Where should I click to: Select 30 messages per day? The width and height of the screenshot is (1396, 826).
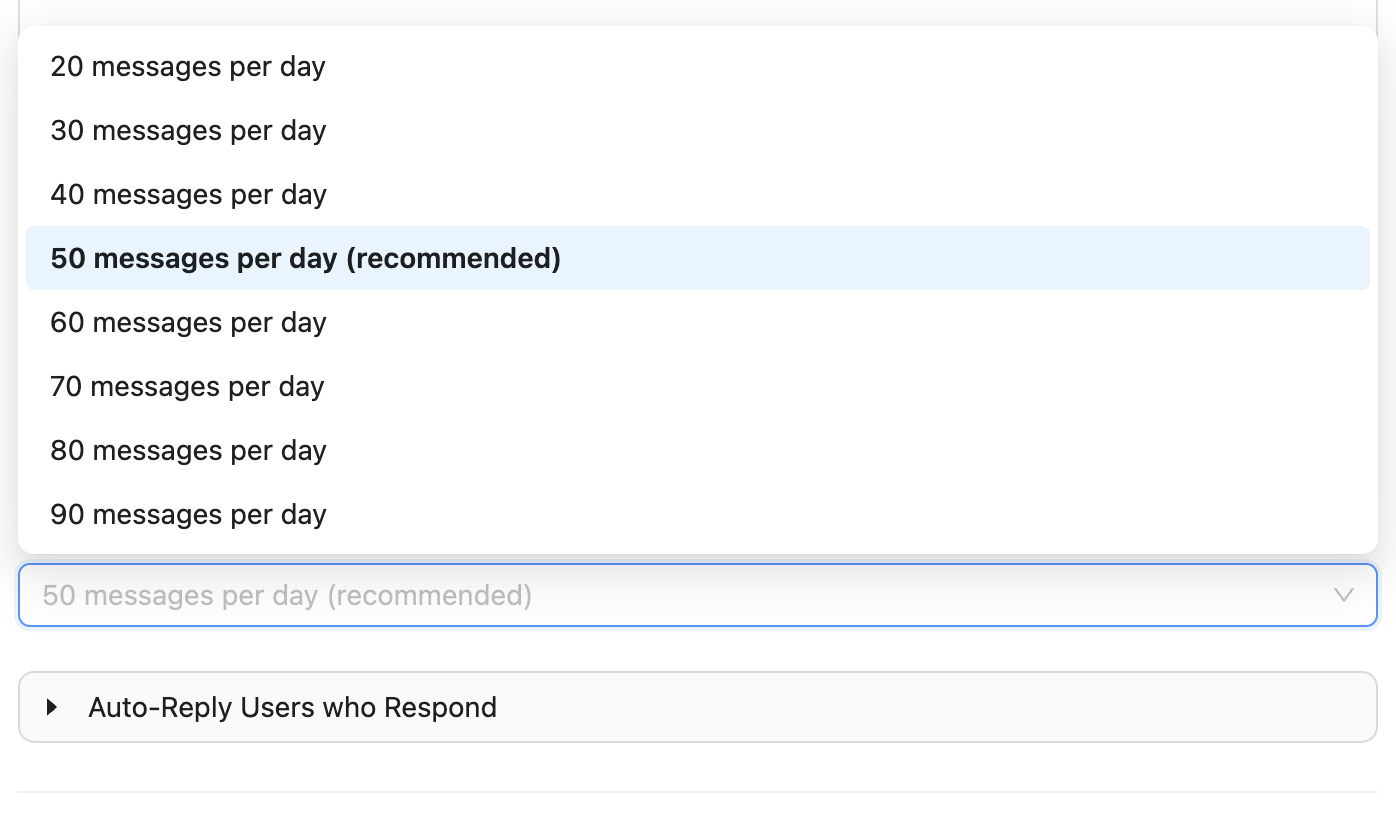(187, 130)
